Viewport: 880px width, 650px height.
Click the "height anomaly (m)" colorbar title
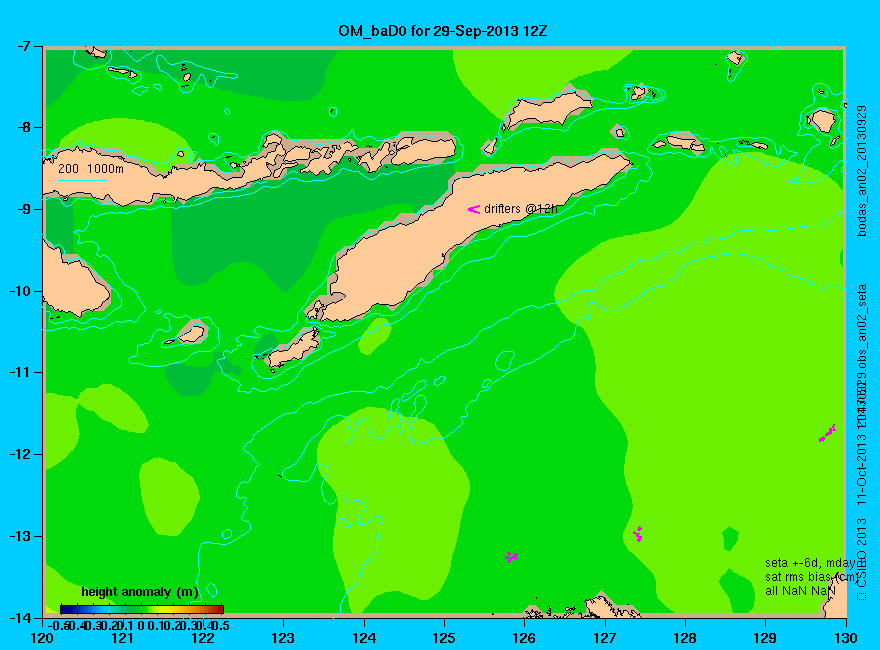coord(140,592)
